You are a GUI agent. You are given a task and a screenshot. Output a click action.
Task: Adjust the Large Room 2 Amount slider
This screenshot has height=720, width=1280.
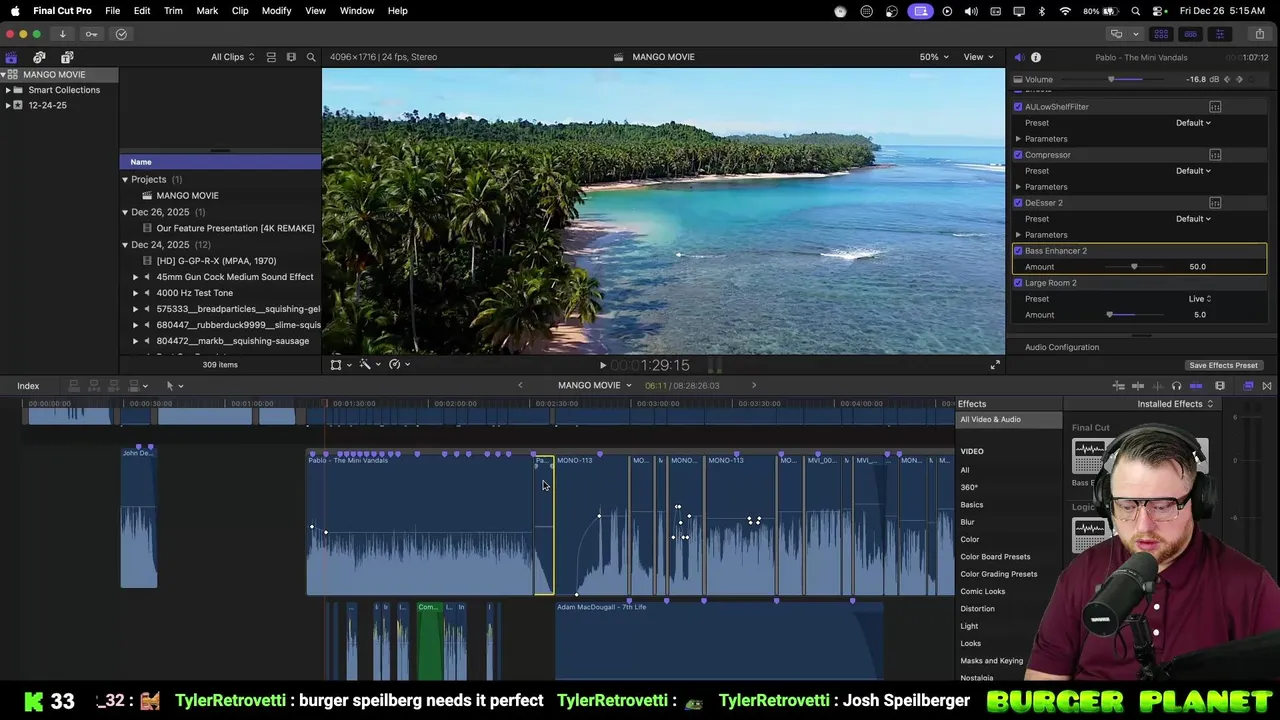click(x=1110, y=315)
